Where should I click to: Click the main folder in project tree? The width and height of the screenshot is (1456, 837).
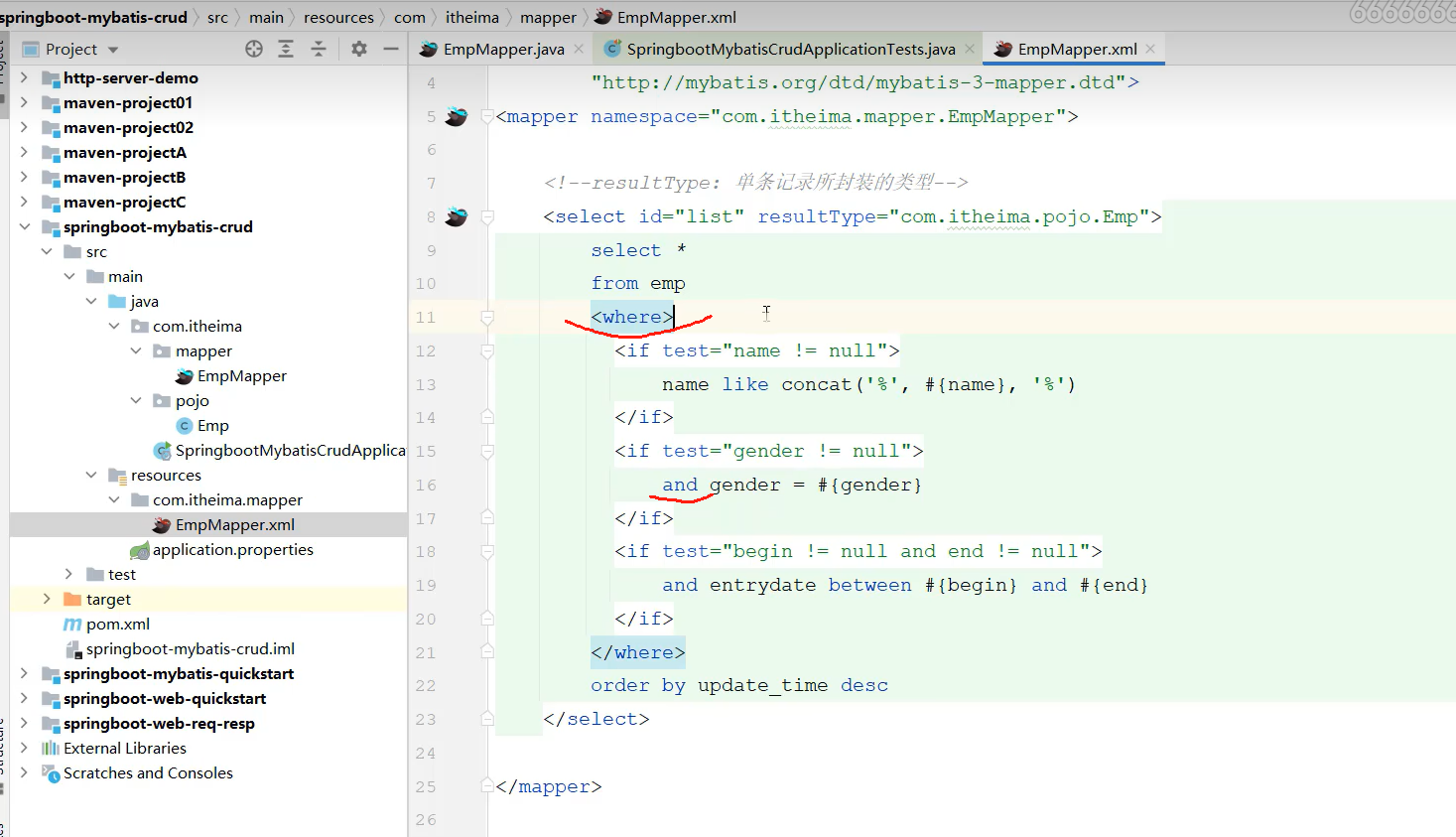[125, 276]
